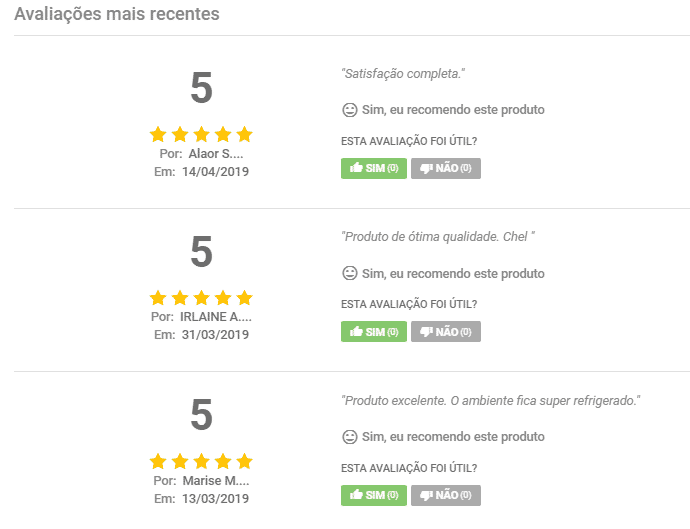Click reviewer name Alaor S.

(x=215, y=154)
